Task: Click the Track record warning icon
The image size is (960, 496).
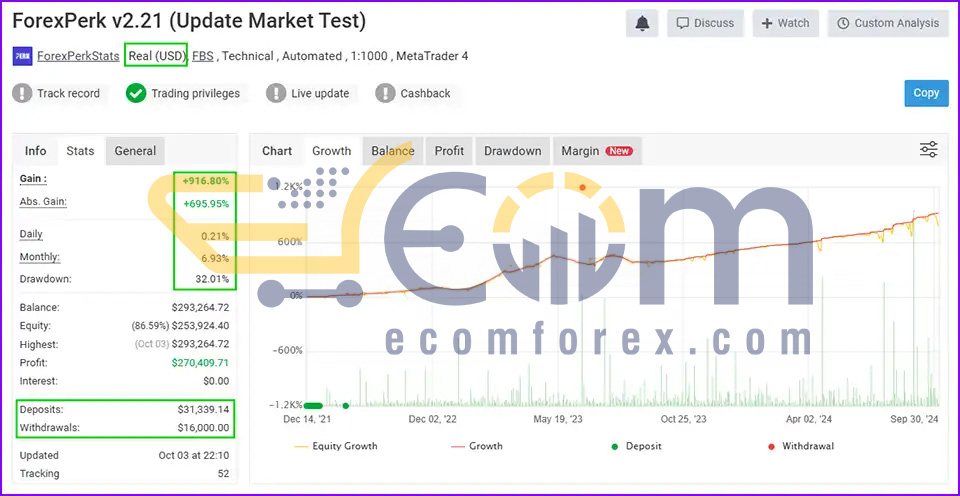Action: point(22,94)
